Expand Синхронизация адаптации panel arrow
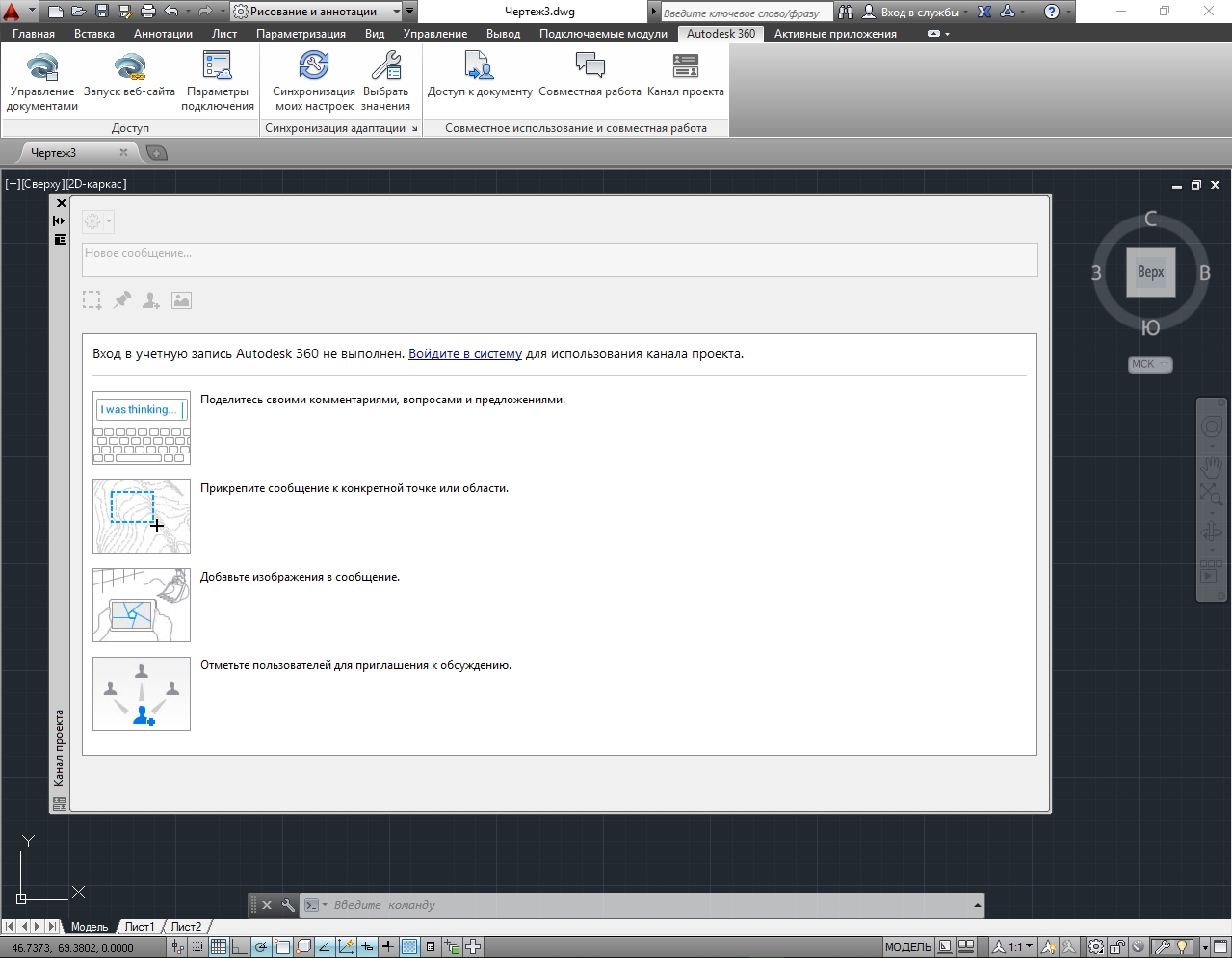1232x958 pixels. point(415,128)
